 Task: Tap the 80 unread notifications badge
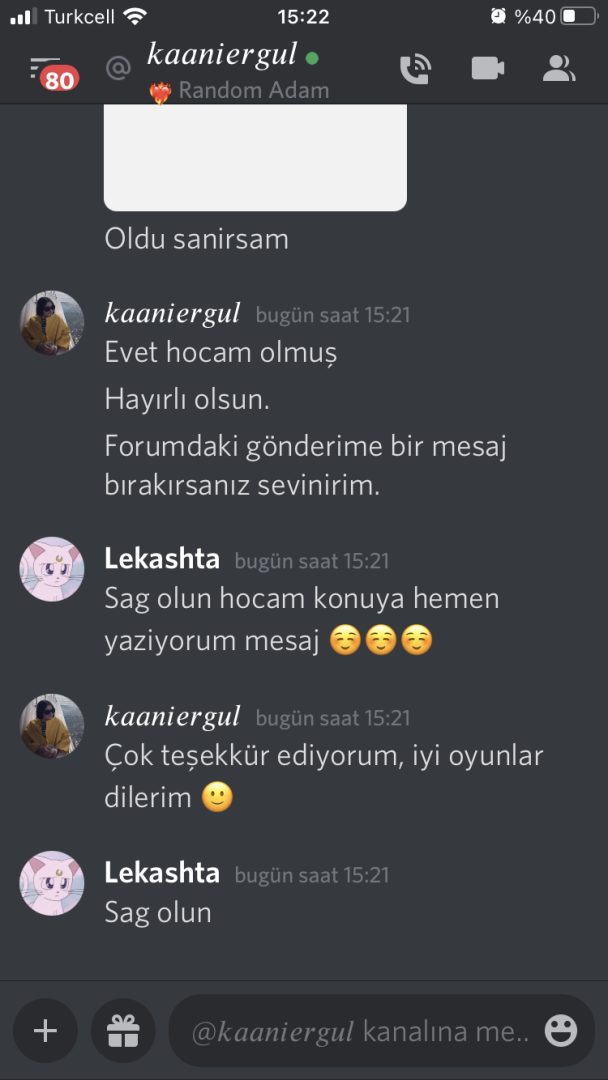(60, 81)
